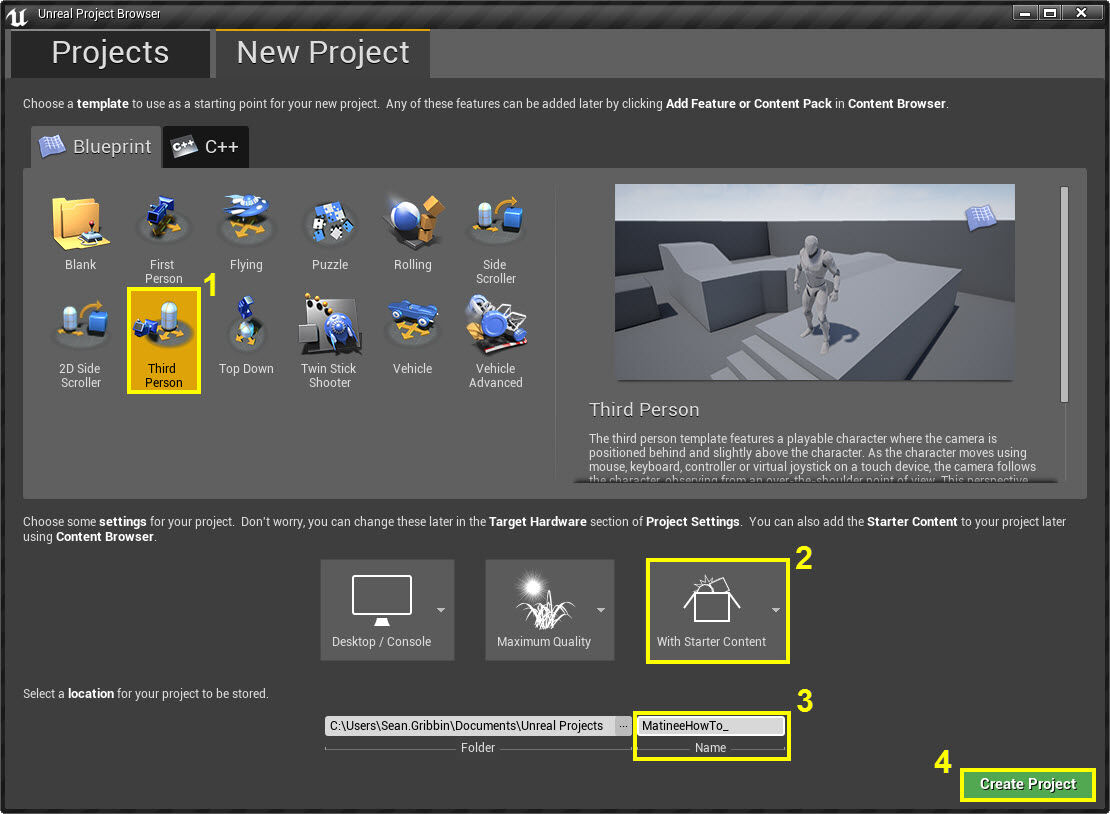The height and width of the screenshot is (814, 1110).
Task: Minimize the Unreal Project Browser window
Action: tap(1025, 13)
